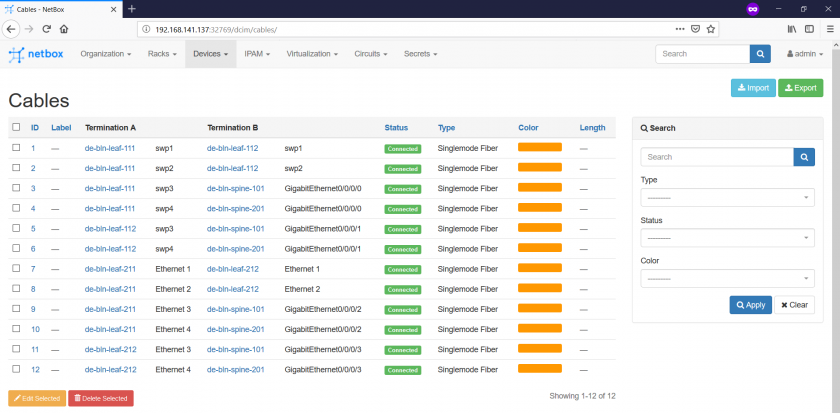Screen dimensions: 840x413
Task: Open the browser library icon
Action: pos(792,29)
